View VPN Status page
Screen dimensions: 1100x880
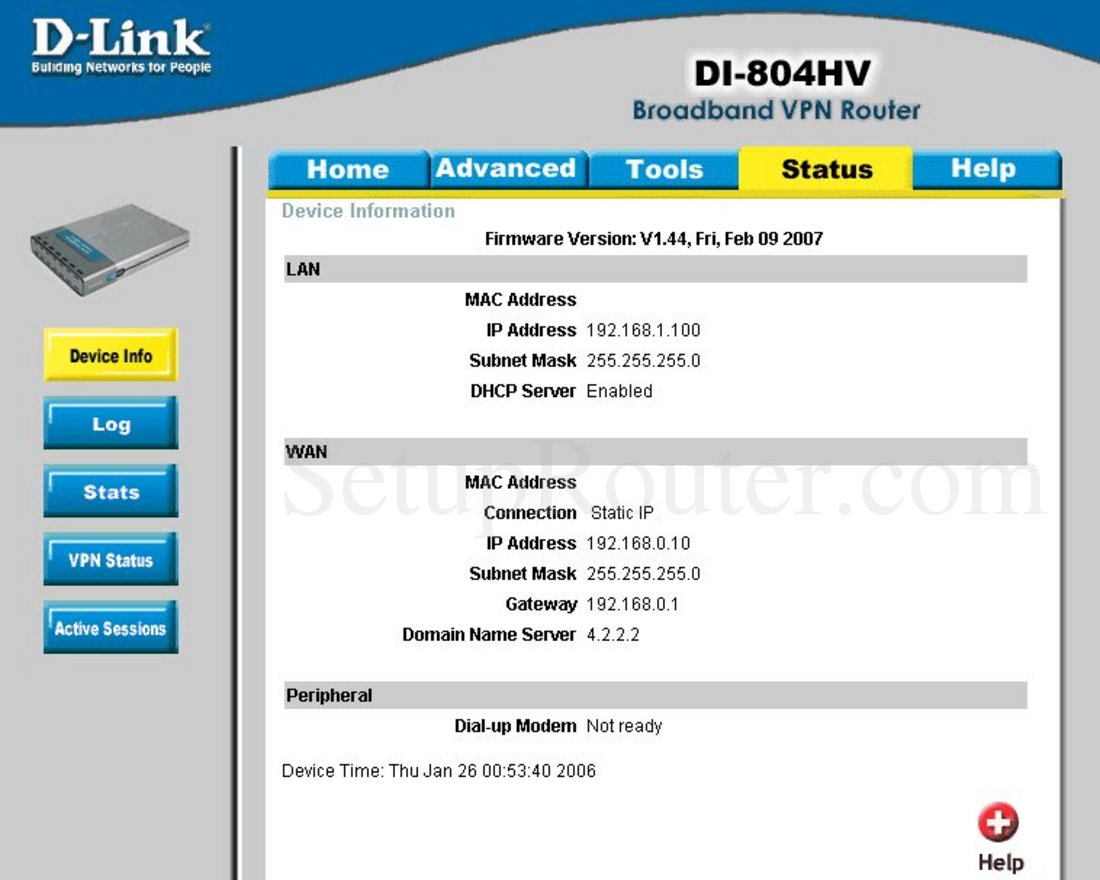point(111,559)
